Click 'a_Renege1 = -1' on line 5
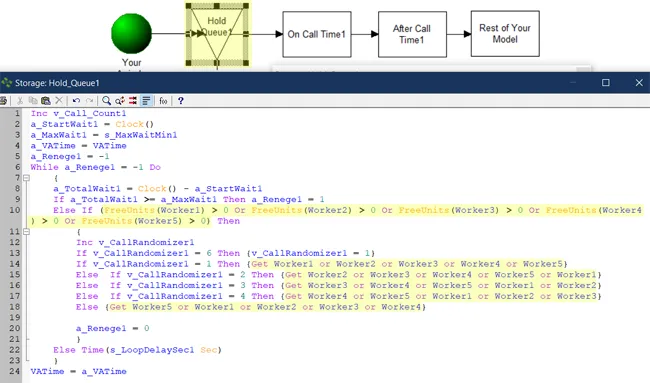The image size is (650, 383). (x=70, y=156)
